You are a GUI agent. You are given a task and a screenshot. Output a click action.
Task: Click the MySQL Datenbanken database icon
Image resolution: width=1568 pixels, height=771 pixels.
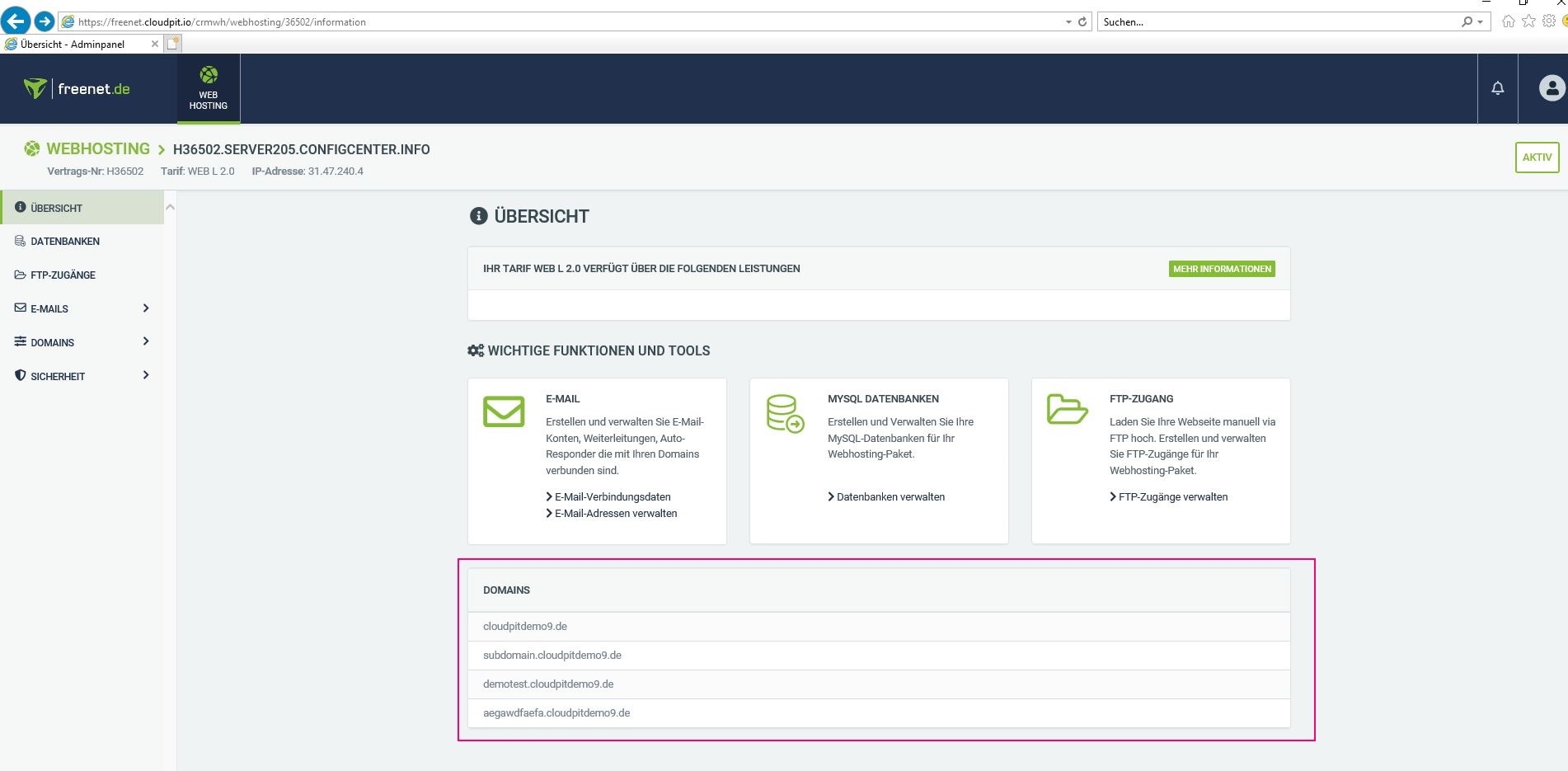[x=783, y=411]
